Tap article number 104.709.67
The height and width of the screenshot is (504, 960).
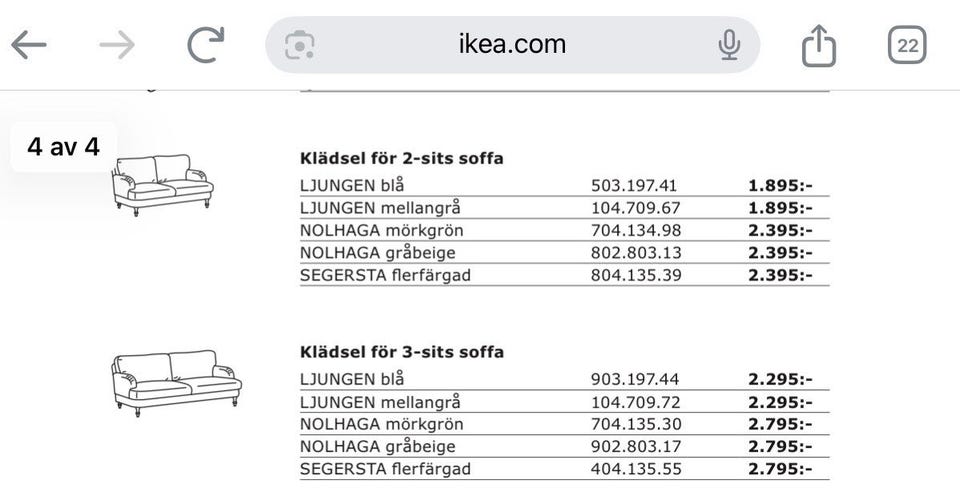(636, 208)
